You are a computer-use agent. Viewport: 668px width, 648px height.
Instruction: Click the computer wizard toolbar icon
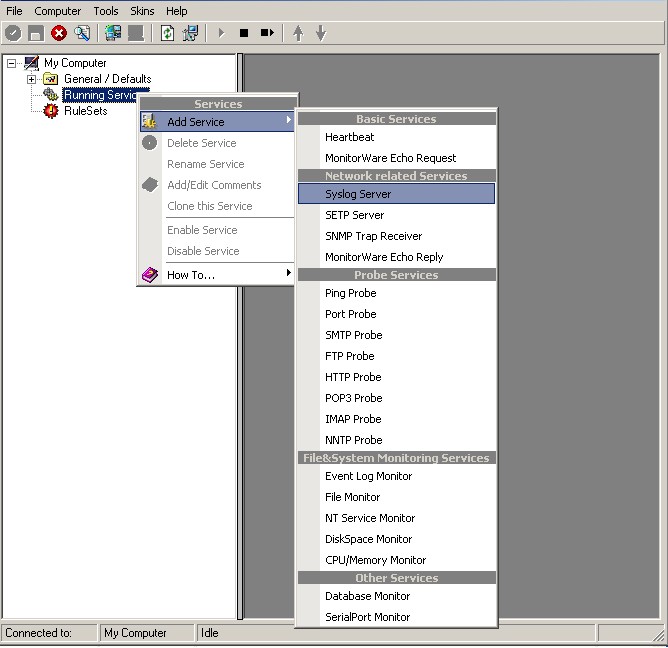tap(190, 33)
